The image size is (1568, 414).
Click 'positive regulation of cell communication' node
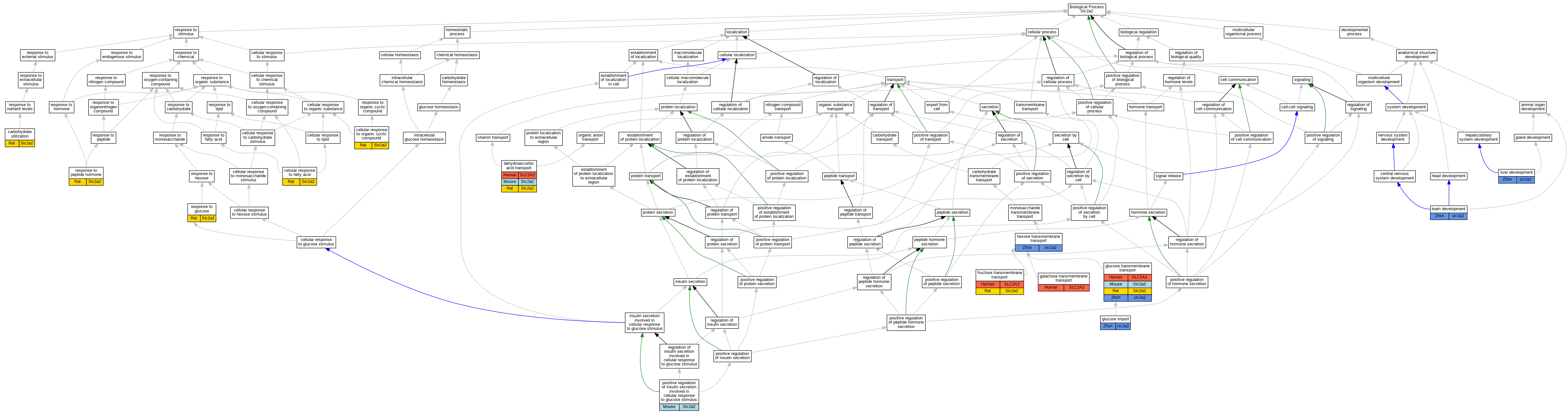click(1251, 137)
